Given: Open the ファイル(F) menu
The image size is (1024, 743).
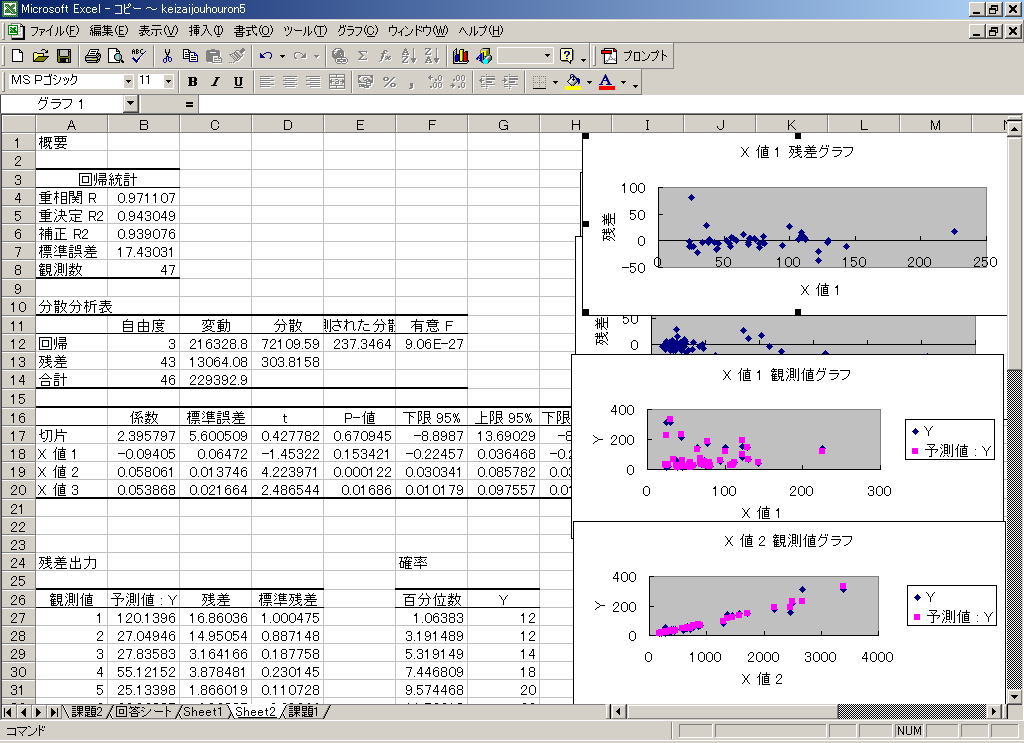Looking at the screenshot, I should point(54,31).
